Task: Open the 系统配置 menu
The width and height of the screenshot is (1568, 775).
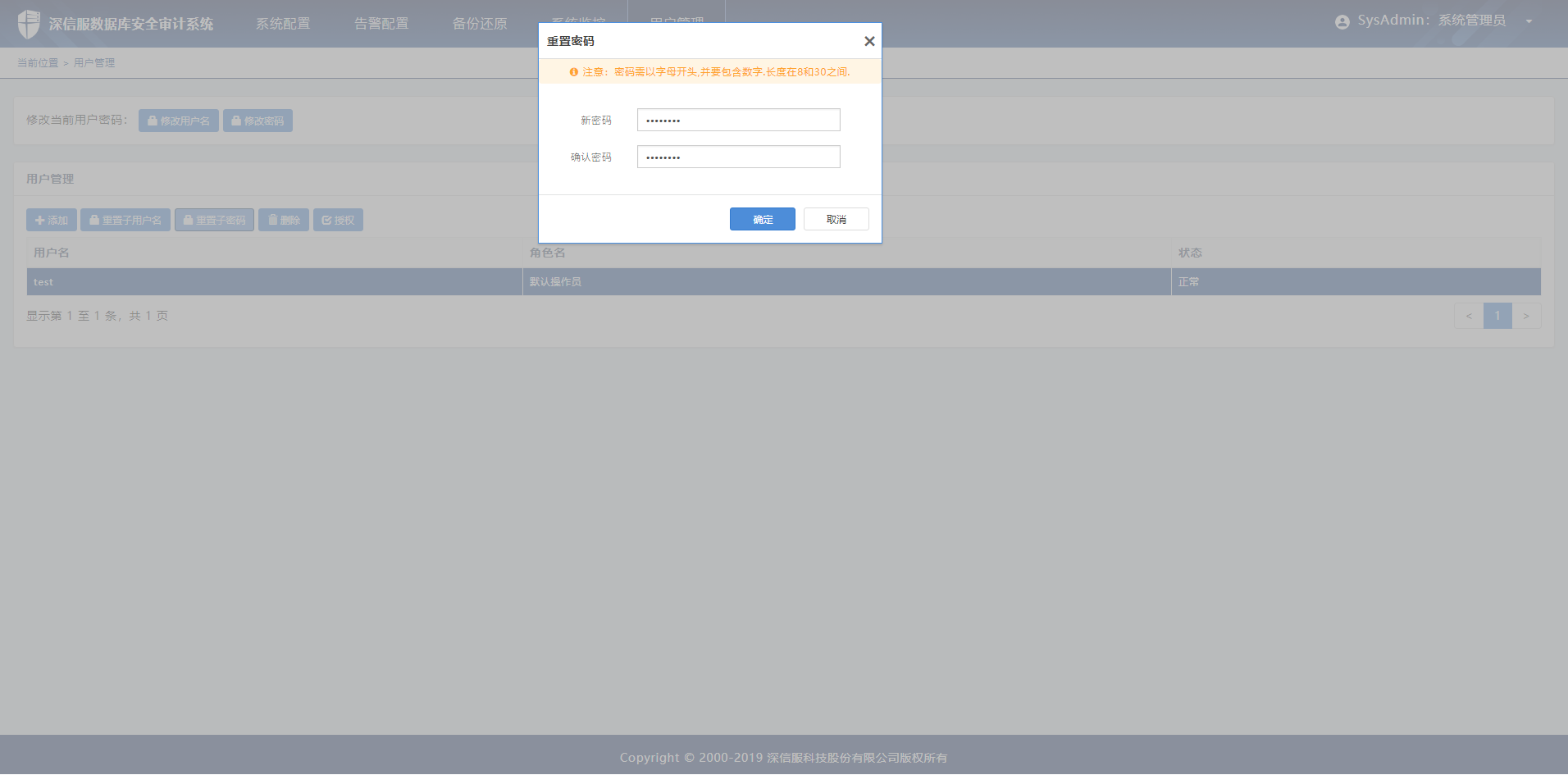Action: click(283, 24)
